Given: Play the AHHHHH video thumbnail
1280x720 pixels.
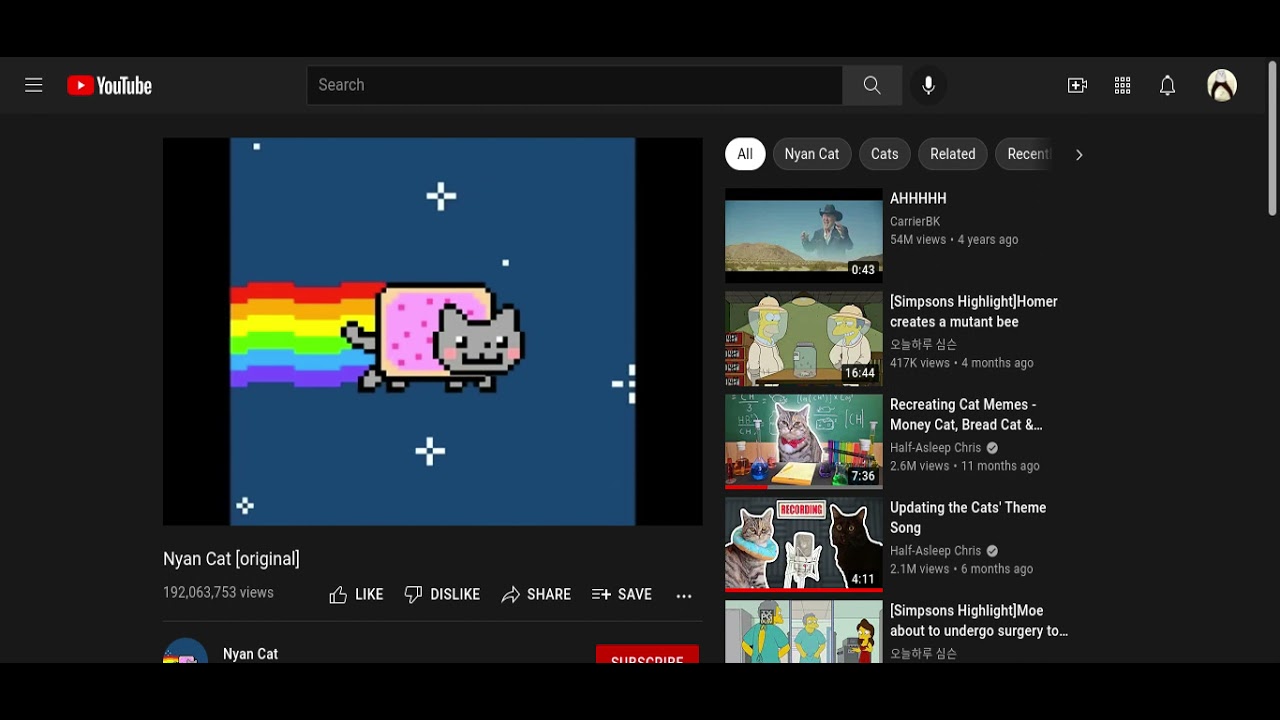Looking at the screenshot, I should (x=804, y=235).
